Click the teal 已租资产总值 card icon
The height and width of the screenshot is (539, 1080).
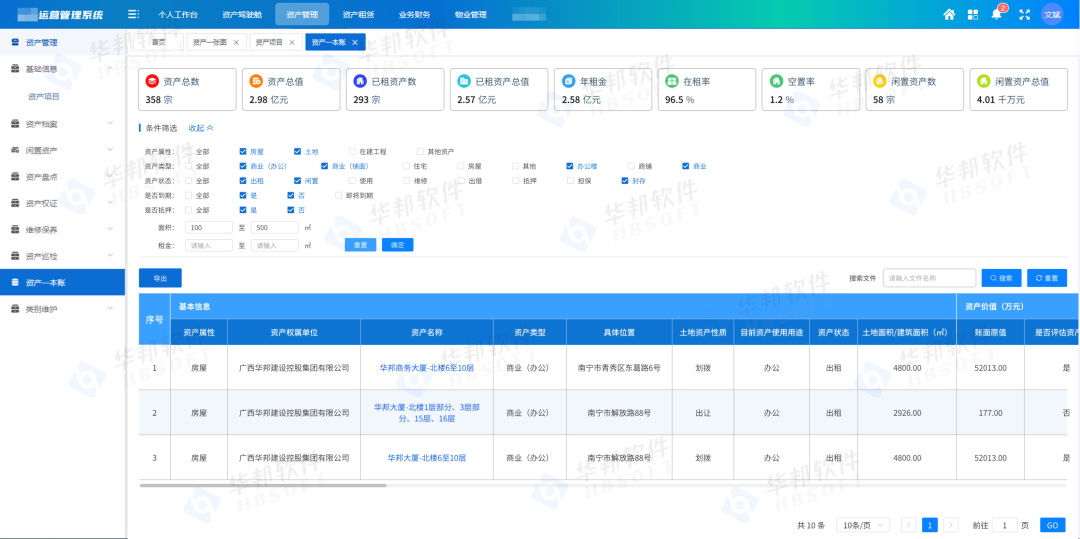[x=464, y=81]
